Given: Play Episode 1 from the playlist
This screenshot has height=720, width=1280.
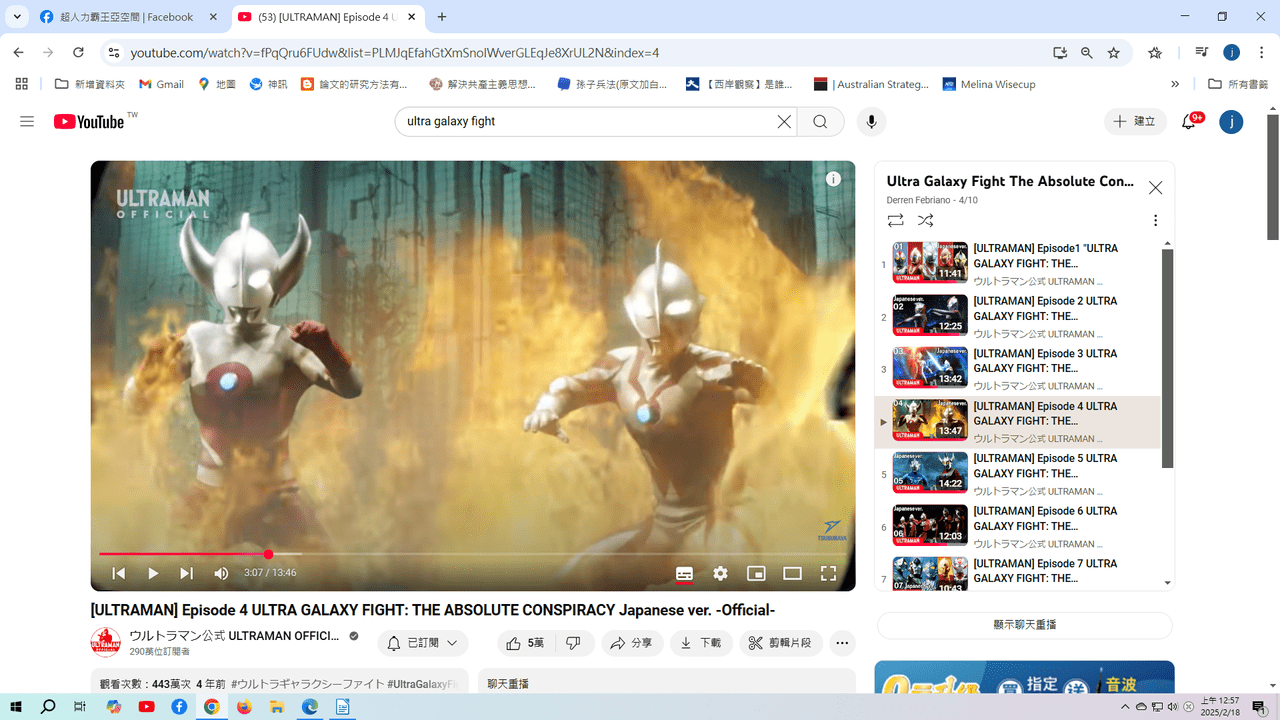Looking at the screenshot, I should tap(1018, 264).
